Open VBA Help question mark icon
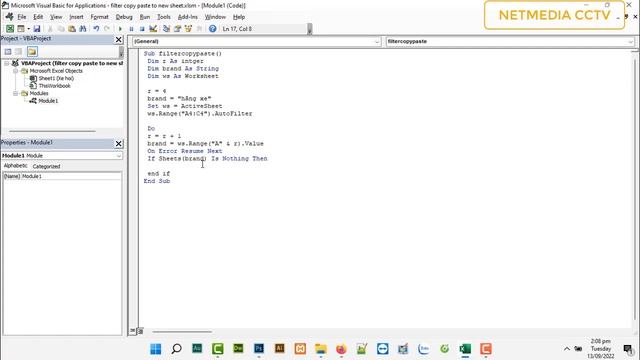640x360 pixels. [212, 29]
